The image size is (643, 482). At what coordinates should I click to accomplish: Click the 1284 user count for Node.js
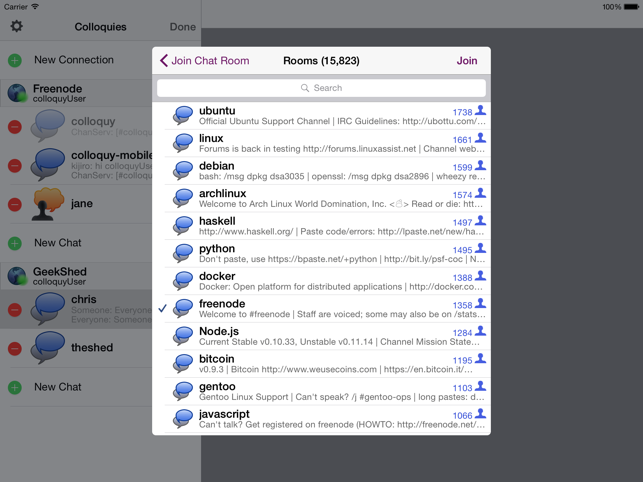[463, 333]
